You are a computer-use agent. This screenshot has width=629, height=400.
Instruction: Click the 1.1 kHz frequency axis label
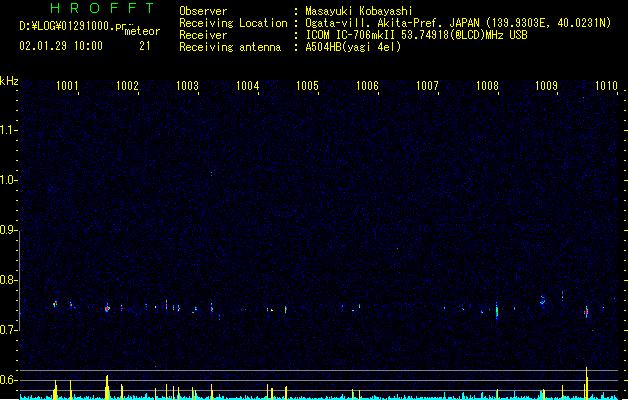point(8,130)
